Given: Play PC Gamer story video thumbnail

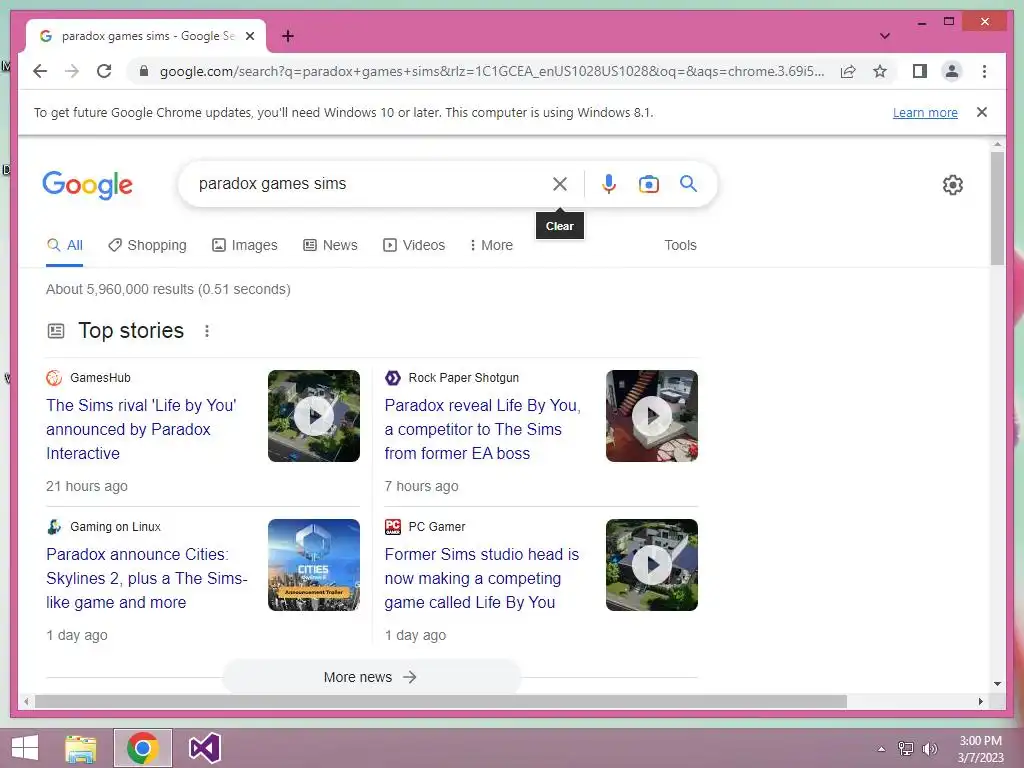Looking at the screenshot, I should [x=652, y=565].
